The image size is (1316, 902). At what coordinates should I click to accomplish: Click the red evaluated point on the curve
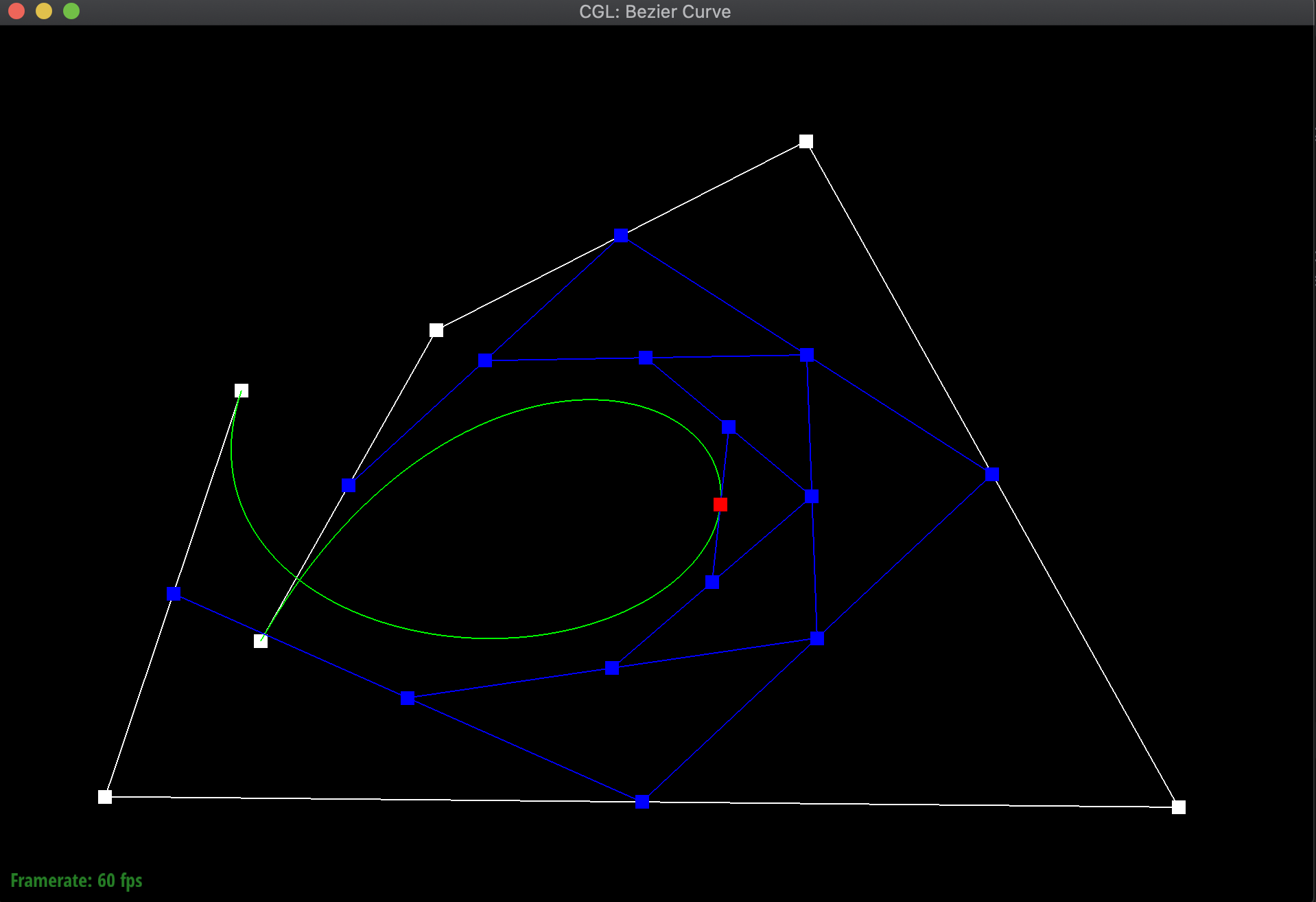coord(720,505)
